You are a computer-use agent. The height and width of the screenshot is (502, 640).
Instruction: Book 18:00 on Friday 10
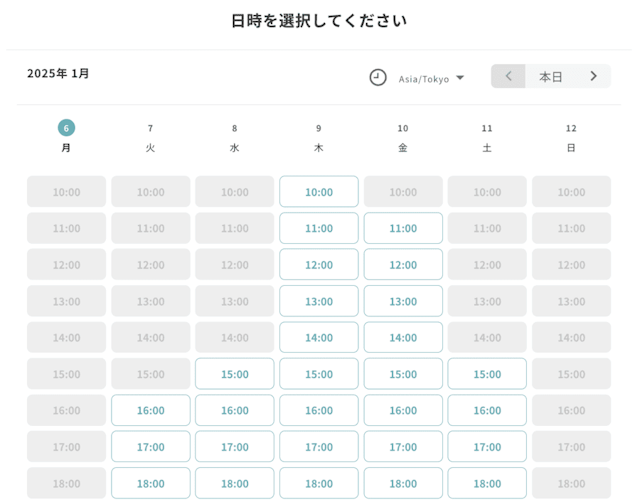403,483
